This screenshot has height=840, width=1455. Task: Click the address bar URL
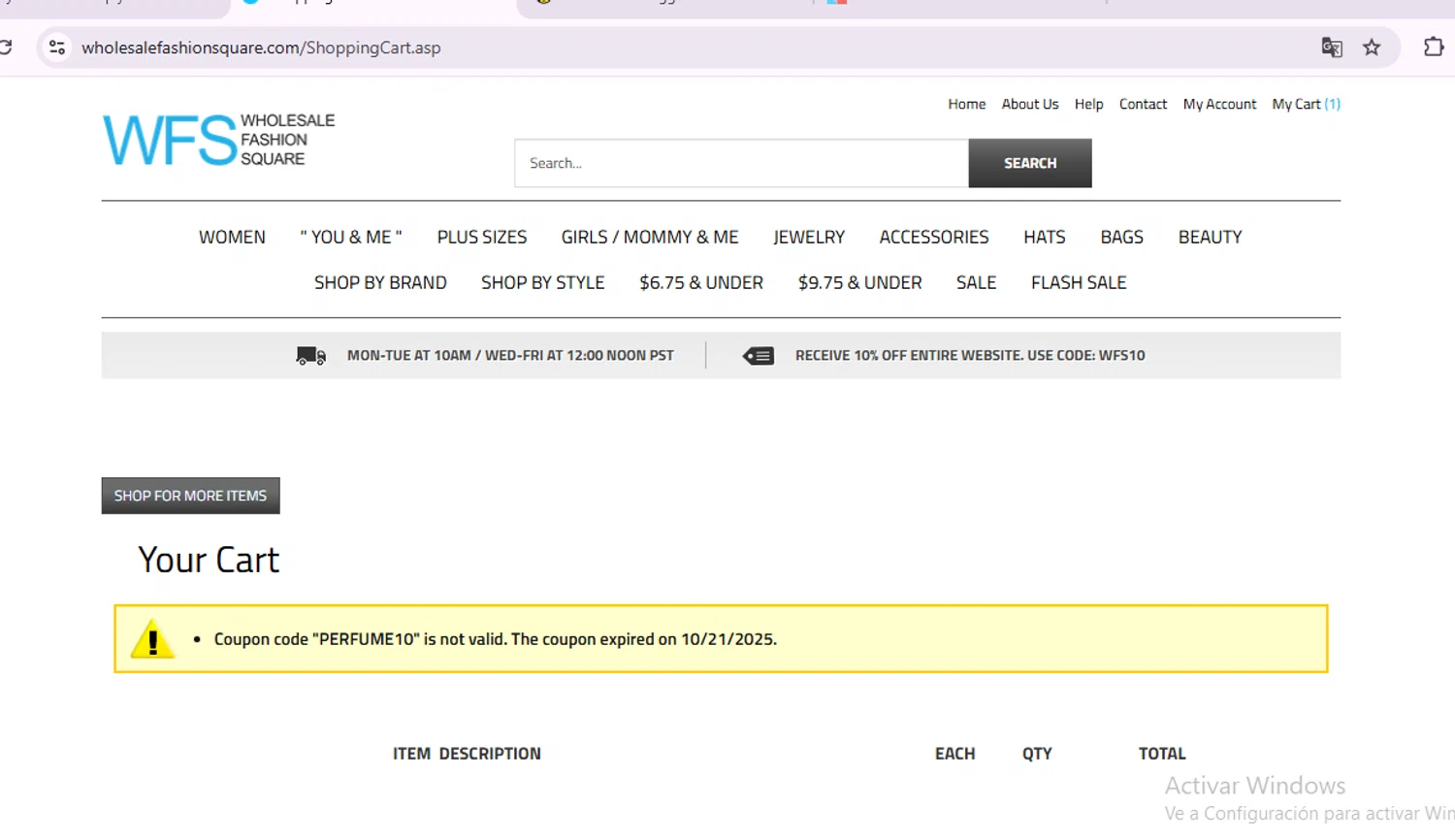tap(261, 48)
